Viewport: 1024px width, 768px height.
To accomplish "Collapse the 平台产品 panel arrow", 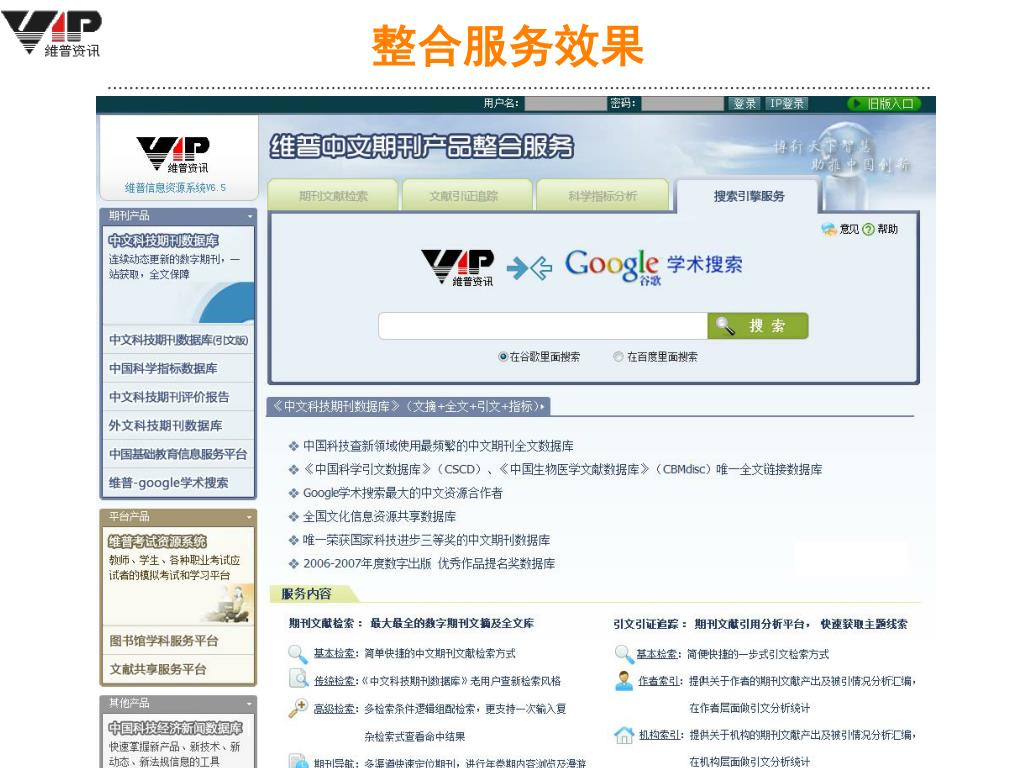I will click(249, 517).
